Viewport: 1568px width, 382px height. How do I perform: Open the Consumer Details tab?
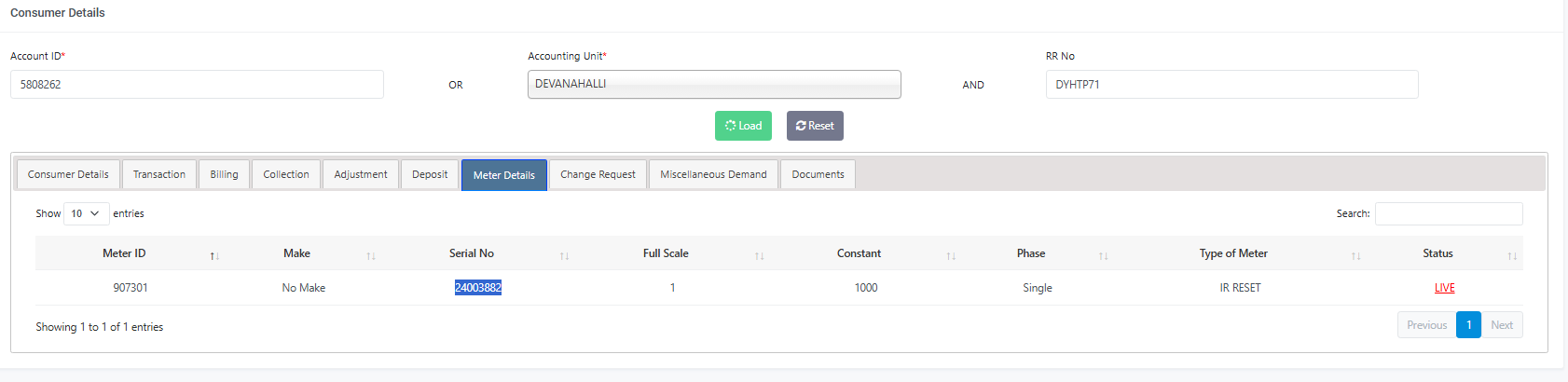[x=68, y=174]
